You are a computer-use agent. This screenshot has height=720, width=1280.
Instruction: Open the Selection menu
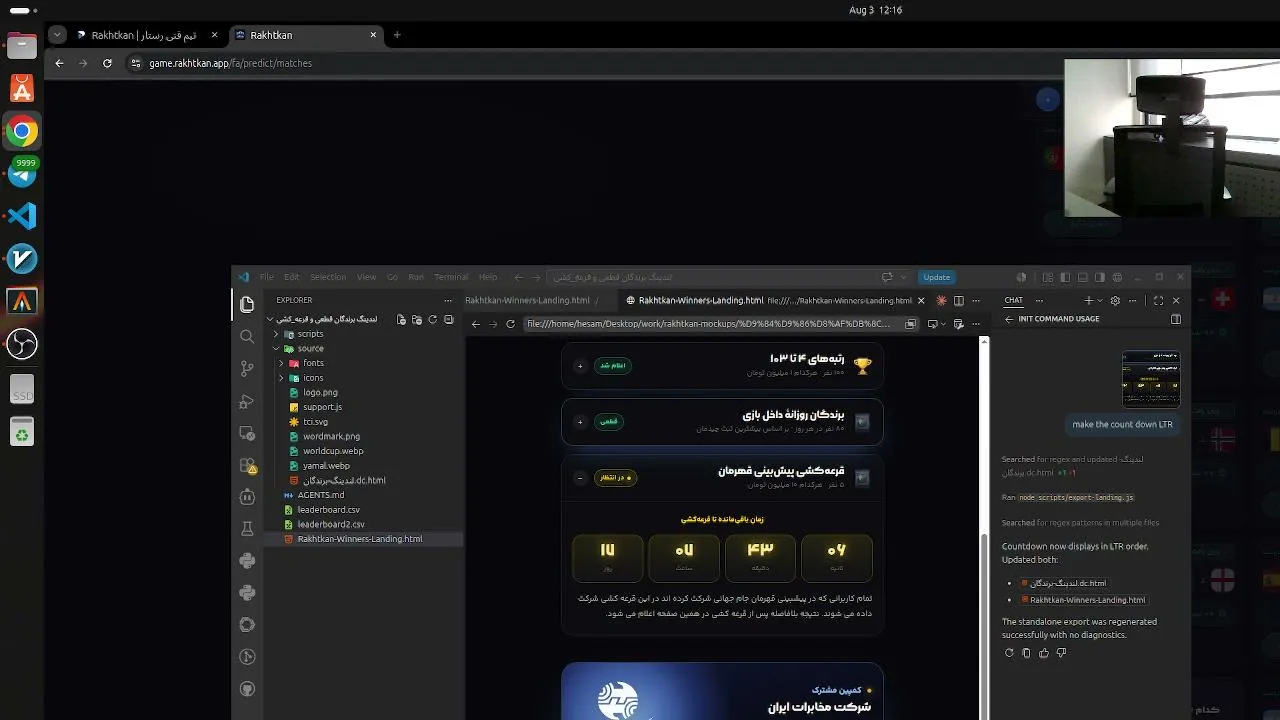[x=328, y=277]
